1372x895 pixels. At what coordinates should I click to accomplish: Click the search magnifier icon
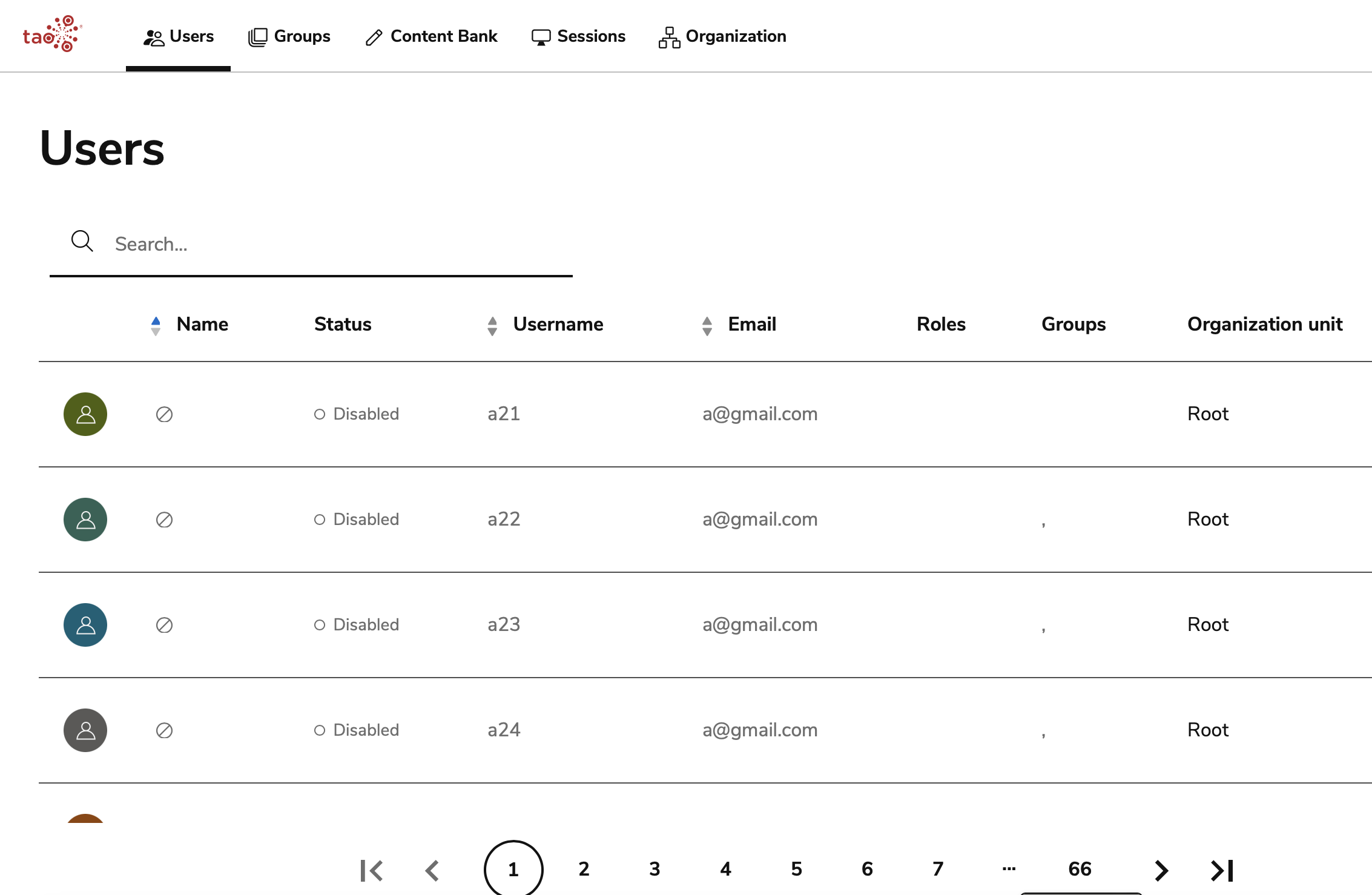(x=82, y=241)
